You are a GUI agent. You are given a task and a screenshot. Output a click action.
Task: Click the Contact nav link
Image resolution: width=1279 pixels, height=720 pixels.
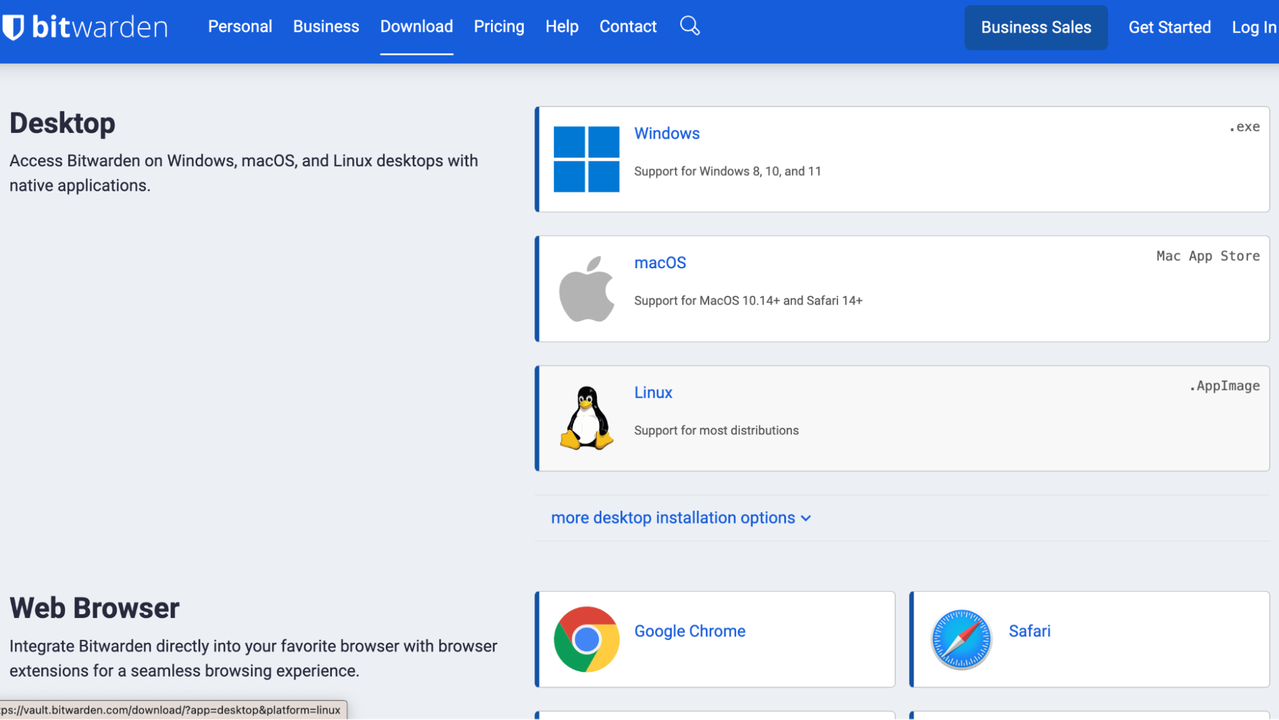coord(628,27)
